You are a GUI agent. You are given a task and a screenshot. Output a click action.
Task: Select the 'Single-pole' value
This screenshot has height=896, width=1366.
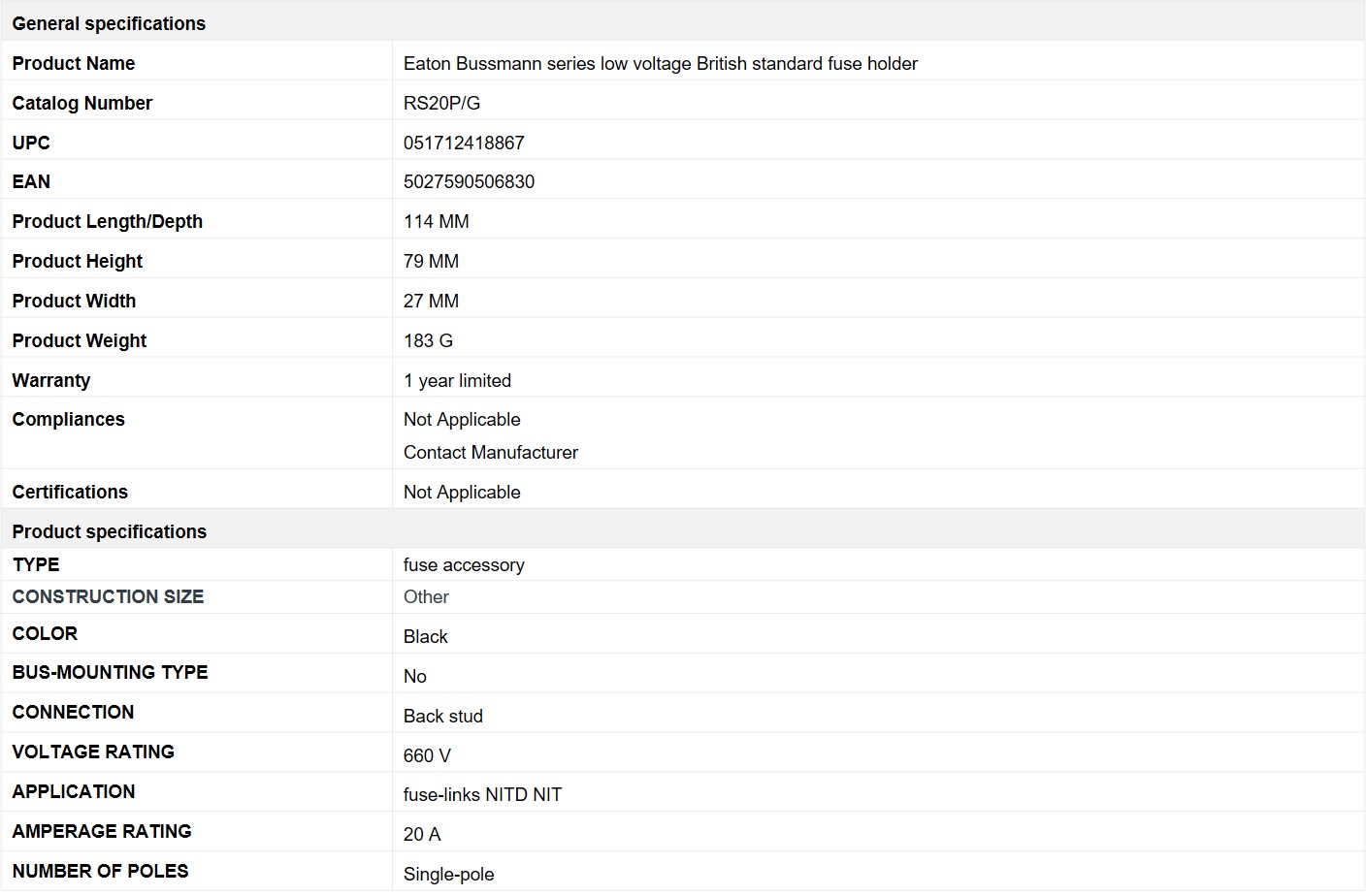point(449,874)
